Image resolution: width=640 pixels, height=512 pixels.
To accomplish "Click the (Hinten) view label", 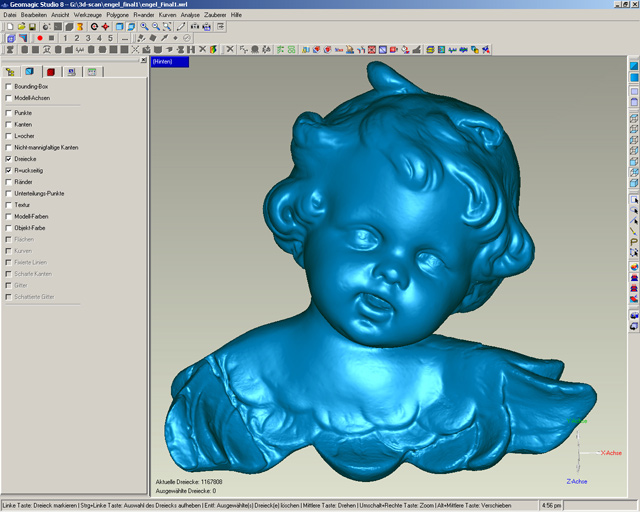I will click(170, 62).
